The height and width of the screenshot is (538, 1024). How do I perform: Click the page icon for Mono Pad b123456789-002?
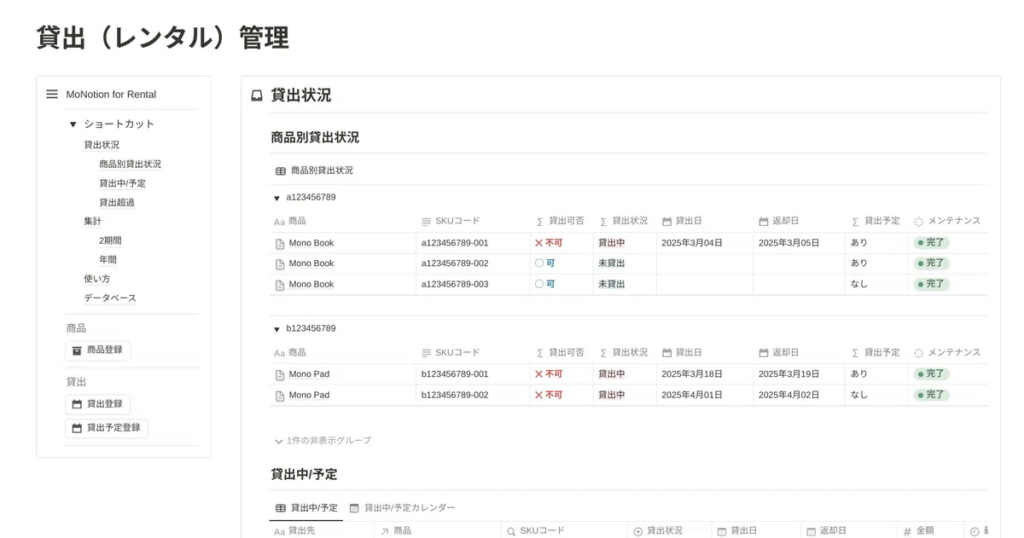coord(280,395)
